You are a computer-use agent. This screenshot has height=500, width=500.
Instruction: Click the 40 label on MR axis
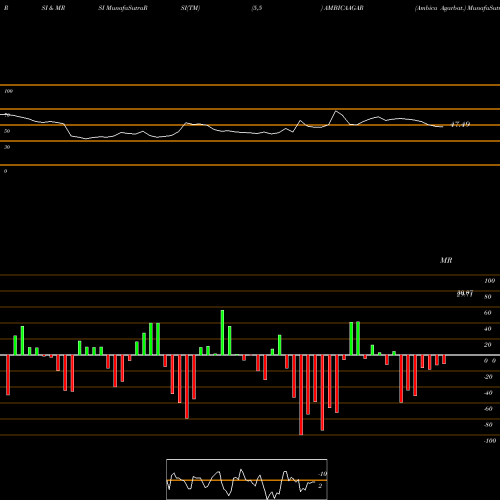(x=487, y=329)
